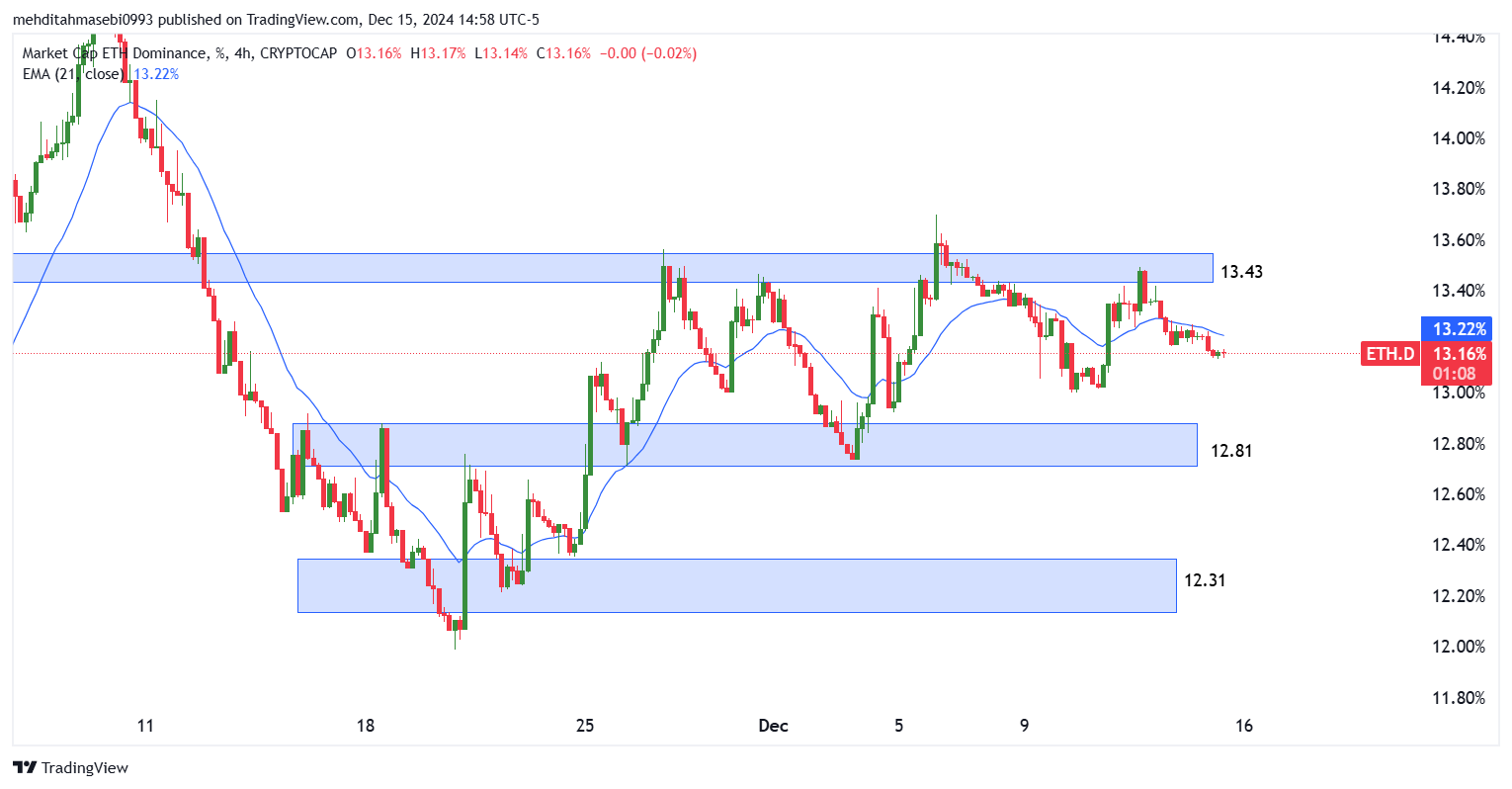Click the Market Cap ETH Dominance title
This screenshot has height=789, width=1512.
pos(115,53)
